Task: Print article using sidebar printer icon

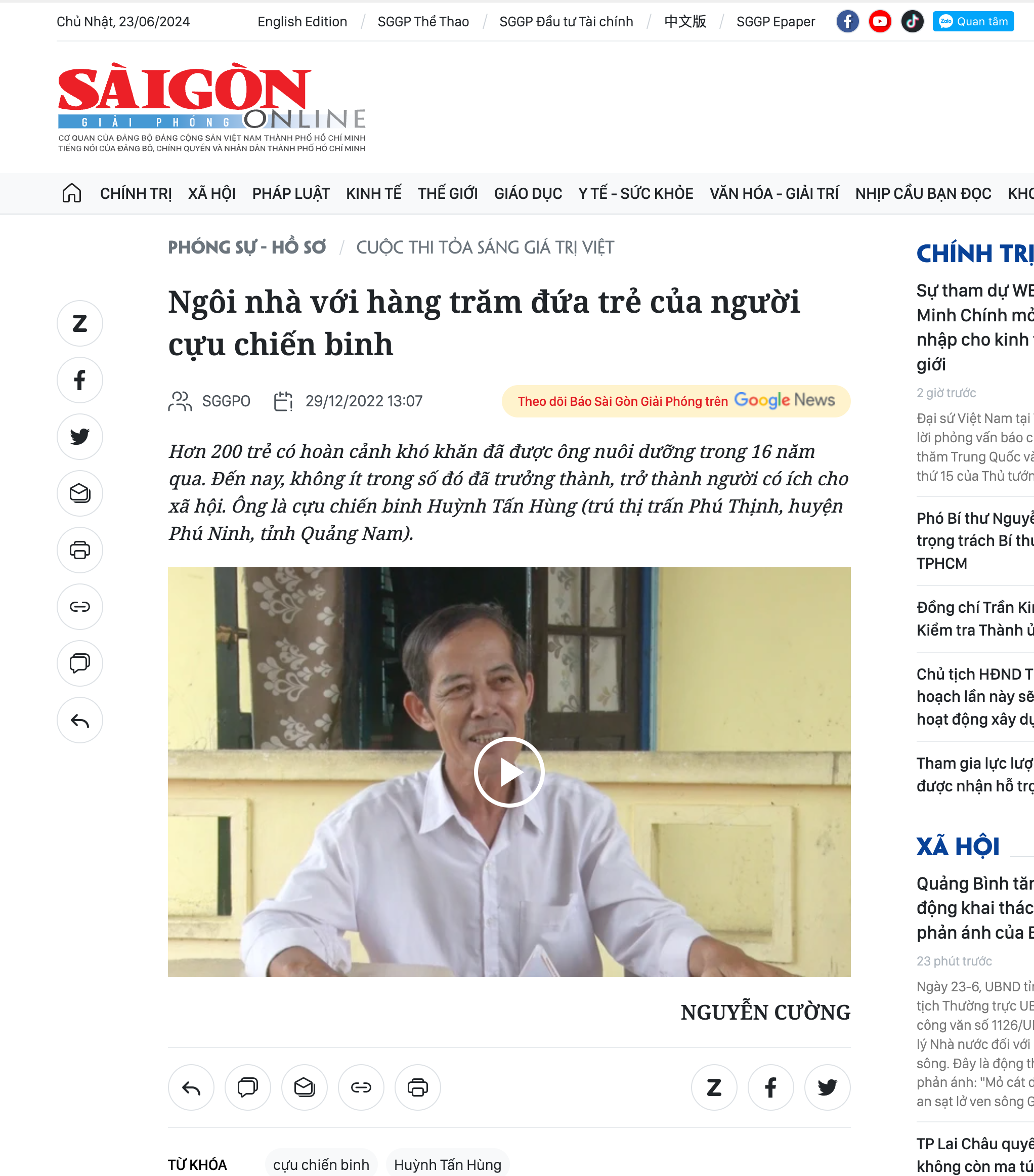Action: (80, 550)
